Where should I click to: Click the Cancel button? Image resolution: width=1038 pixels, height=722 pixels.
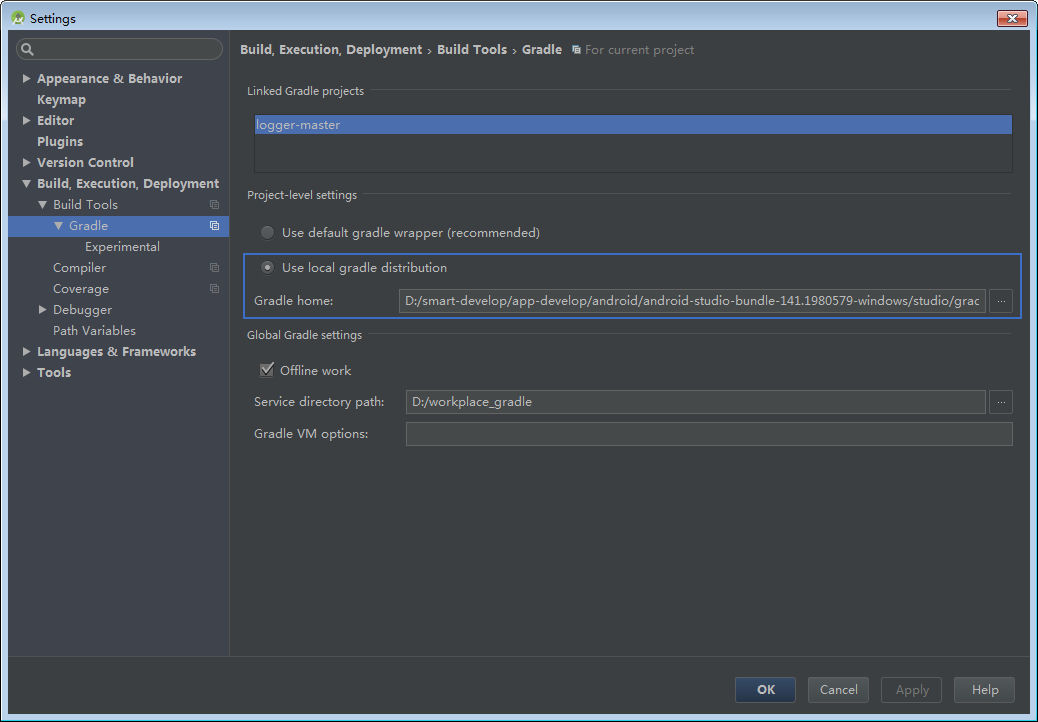[x=838, y=689]
